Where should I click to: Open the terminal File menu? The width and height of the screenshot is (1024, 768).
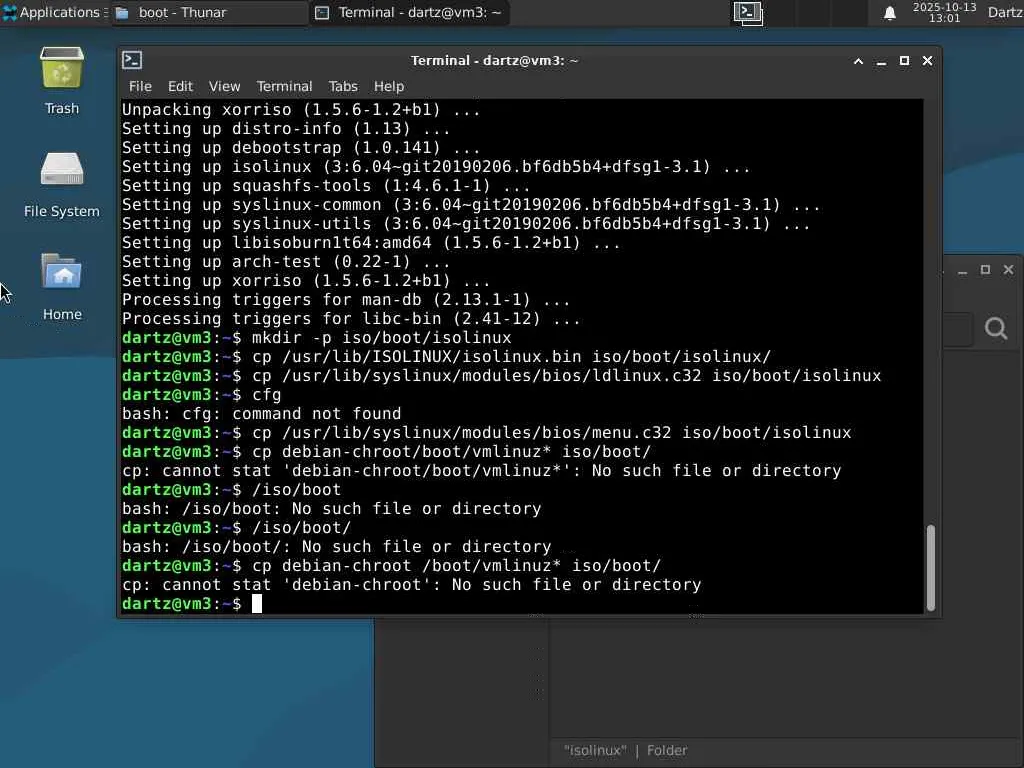(140, 86)
